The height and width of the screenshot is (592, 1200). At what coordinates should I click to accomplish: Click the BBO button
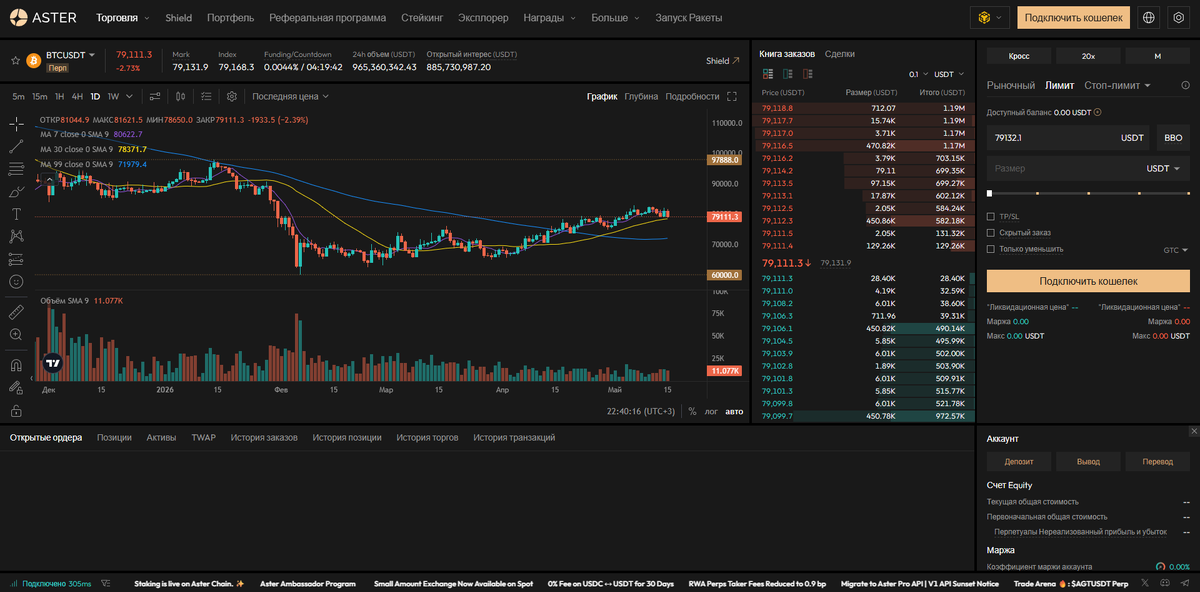pos(1172,138)
